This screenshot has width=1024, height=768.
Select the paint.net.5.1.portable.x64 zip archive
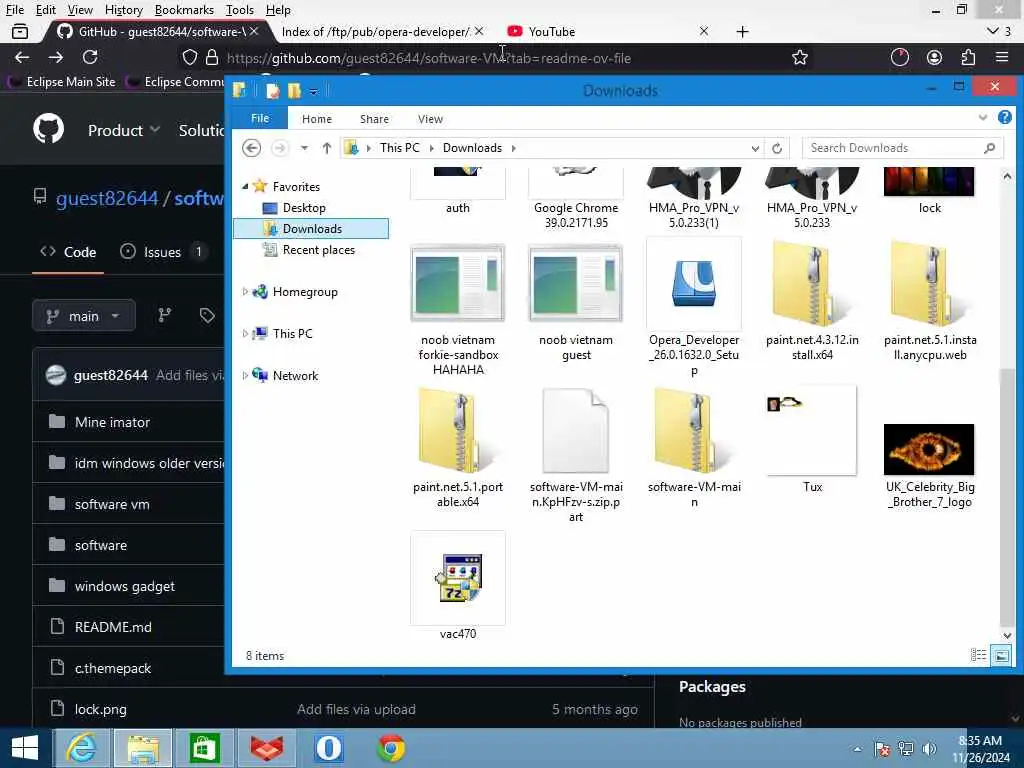458,448
